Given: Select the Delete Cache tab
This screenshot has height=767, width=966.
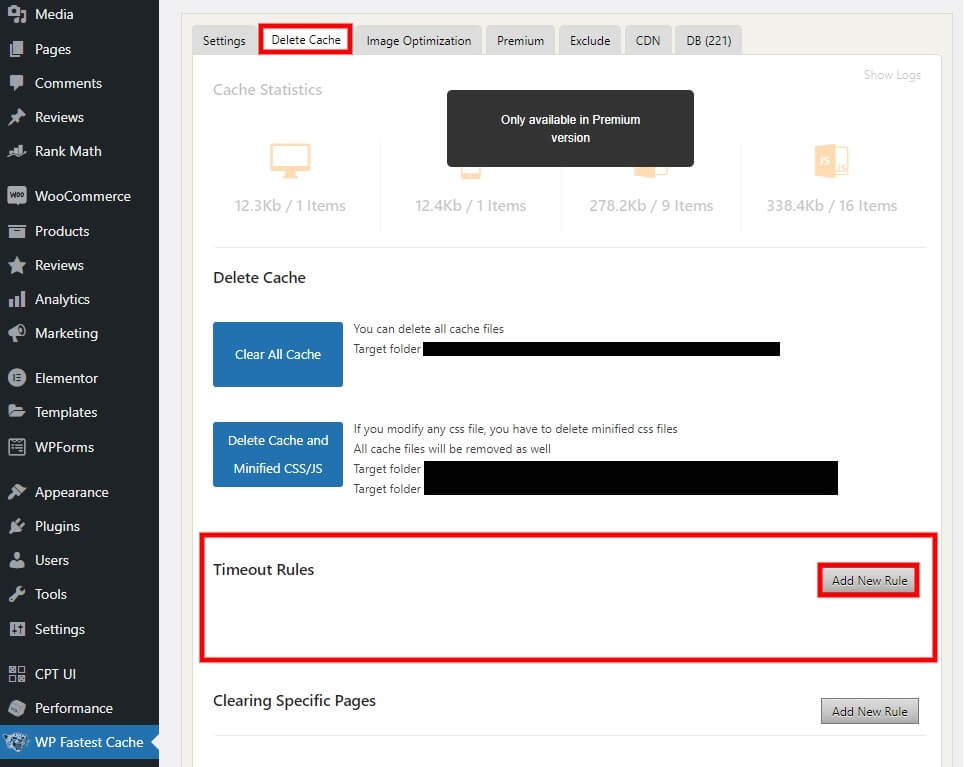Looking at the screenshot, I should 306,39.
